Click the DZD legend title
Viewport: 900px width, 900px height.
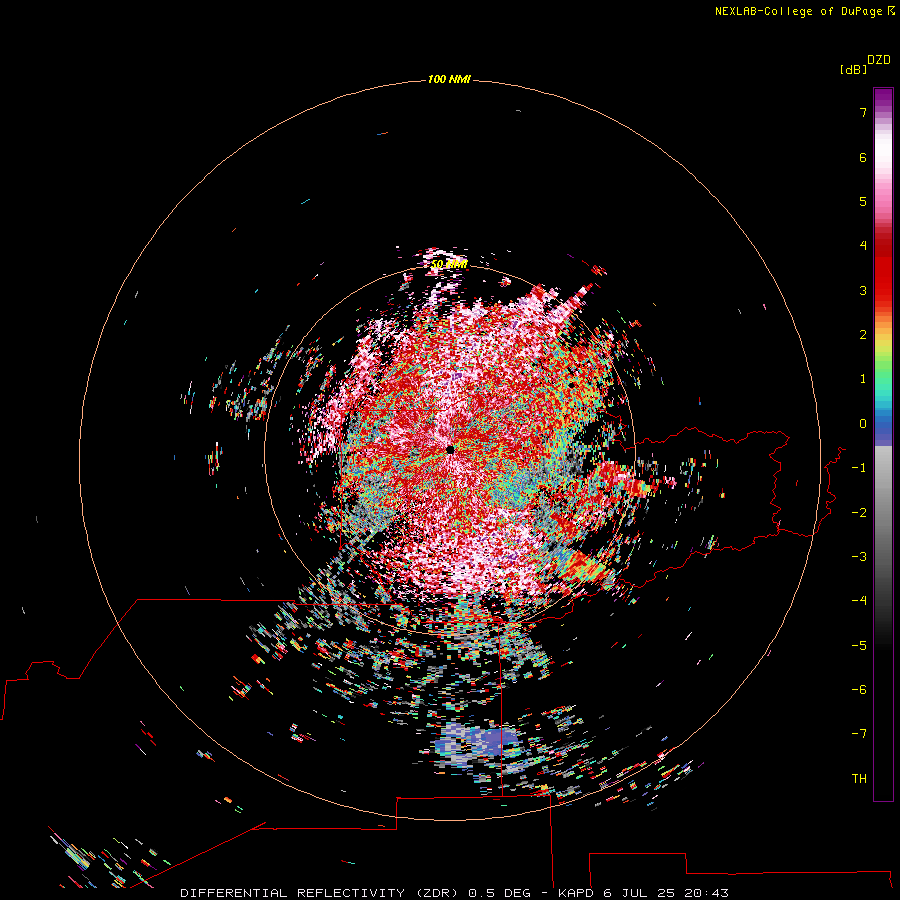[x=879, y=60]
